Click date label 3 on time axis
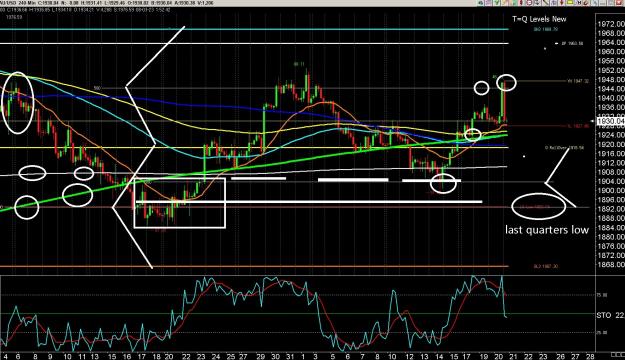625x360 pixels. click(x=315, y=356)
